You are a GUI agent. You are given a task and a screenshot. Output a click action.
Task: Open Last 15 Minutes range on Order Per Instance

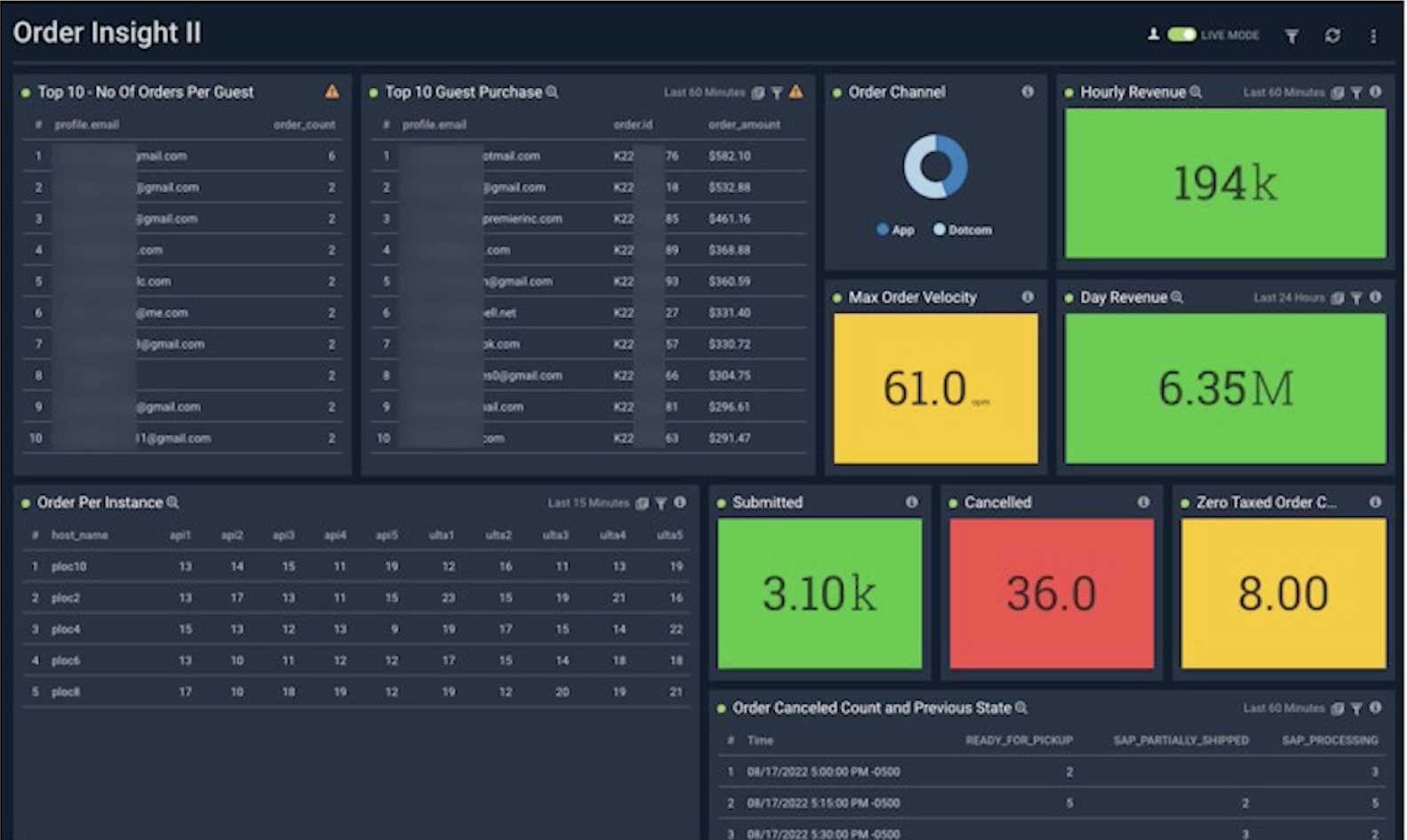pos(588,503)
